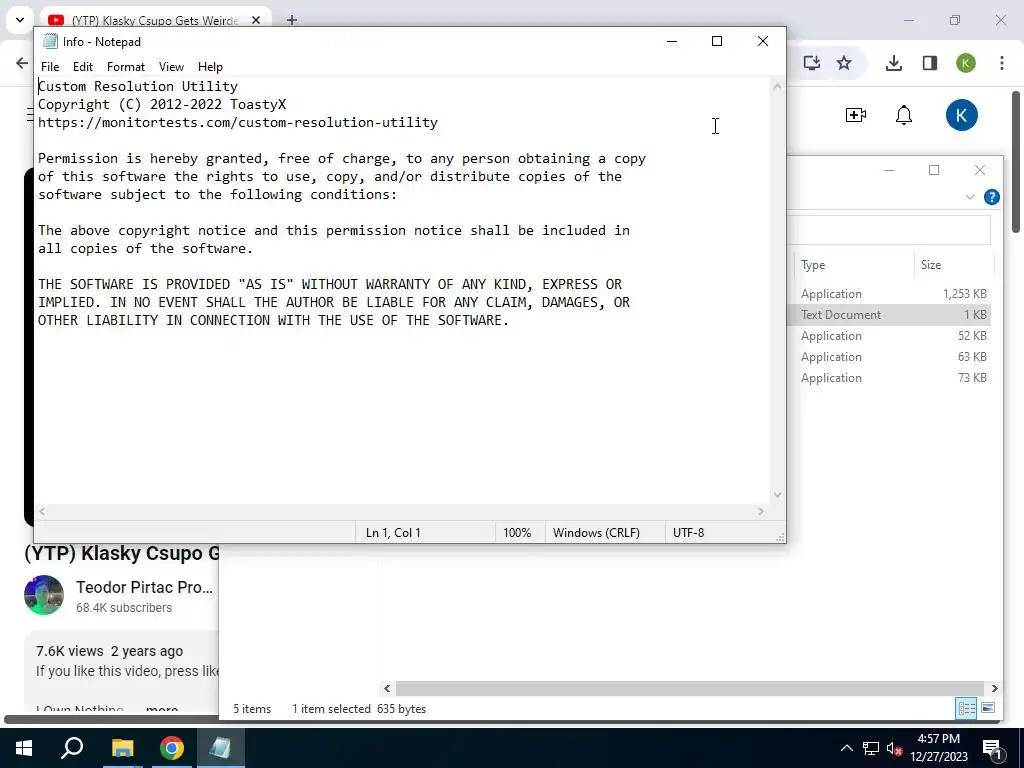Screen dimensions: 1024x768
Task: Toggle Chrome side panel icon
Action: pyautogui.click(x=929, y=63)
